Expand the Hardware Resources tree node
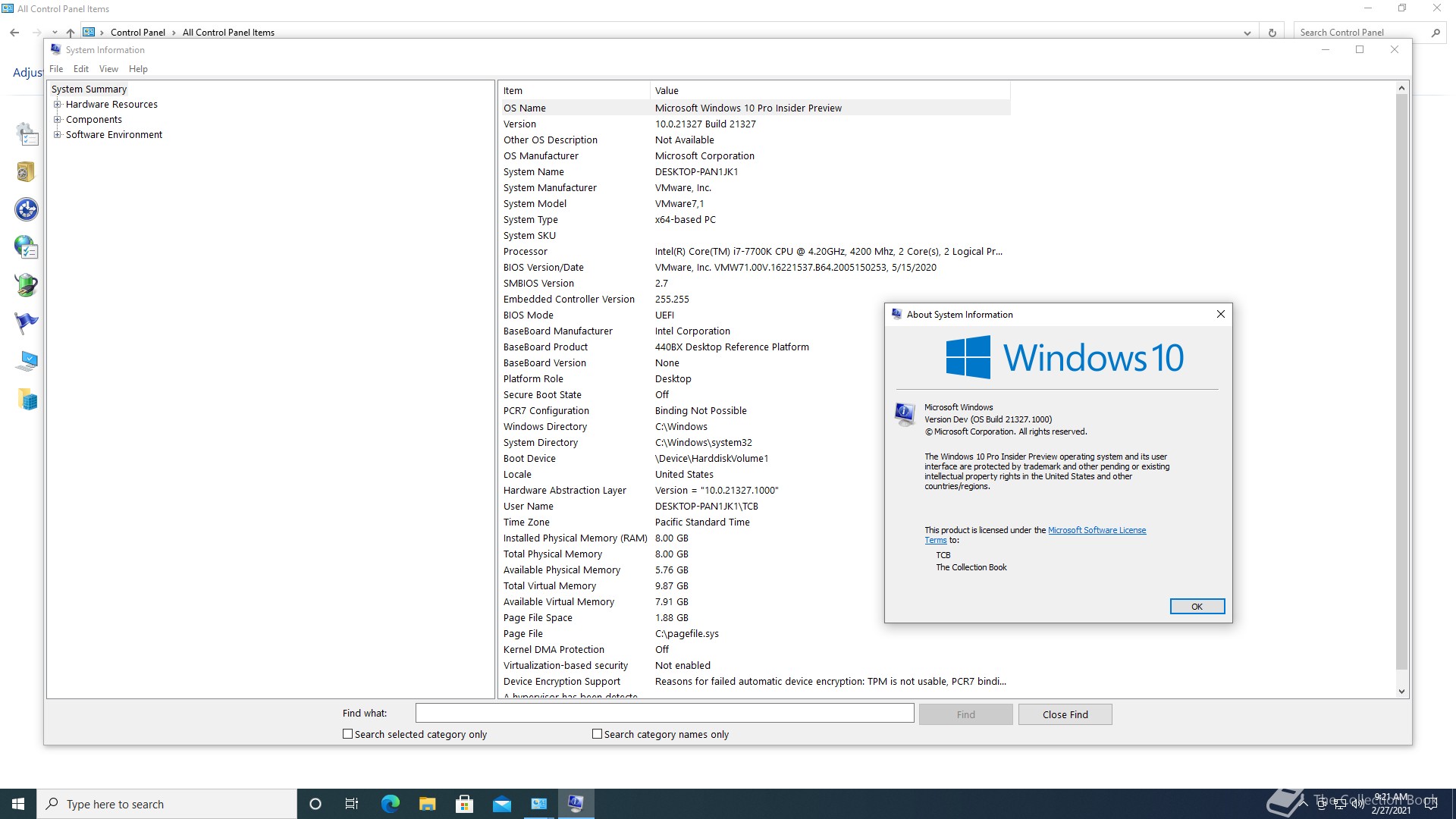1456x819 pixels. (57, 105)
